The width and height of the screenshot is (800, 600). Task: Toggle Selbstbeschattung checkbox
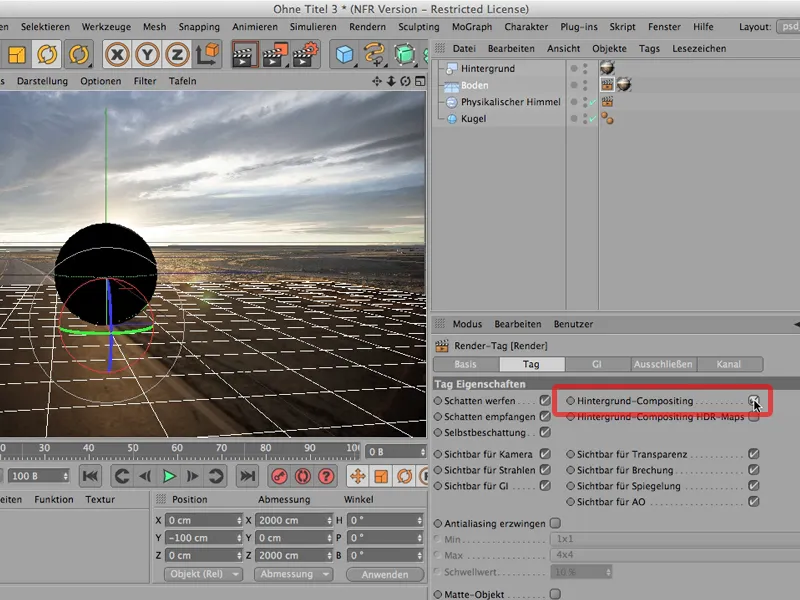(545, 432)
